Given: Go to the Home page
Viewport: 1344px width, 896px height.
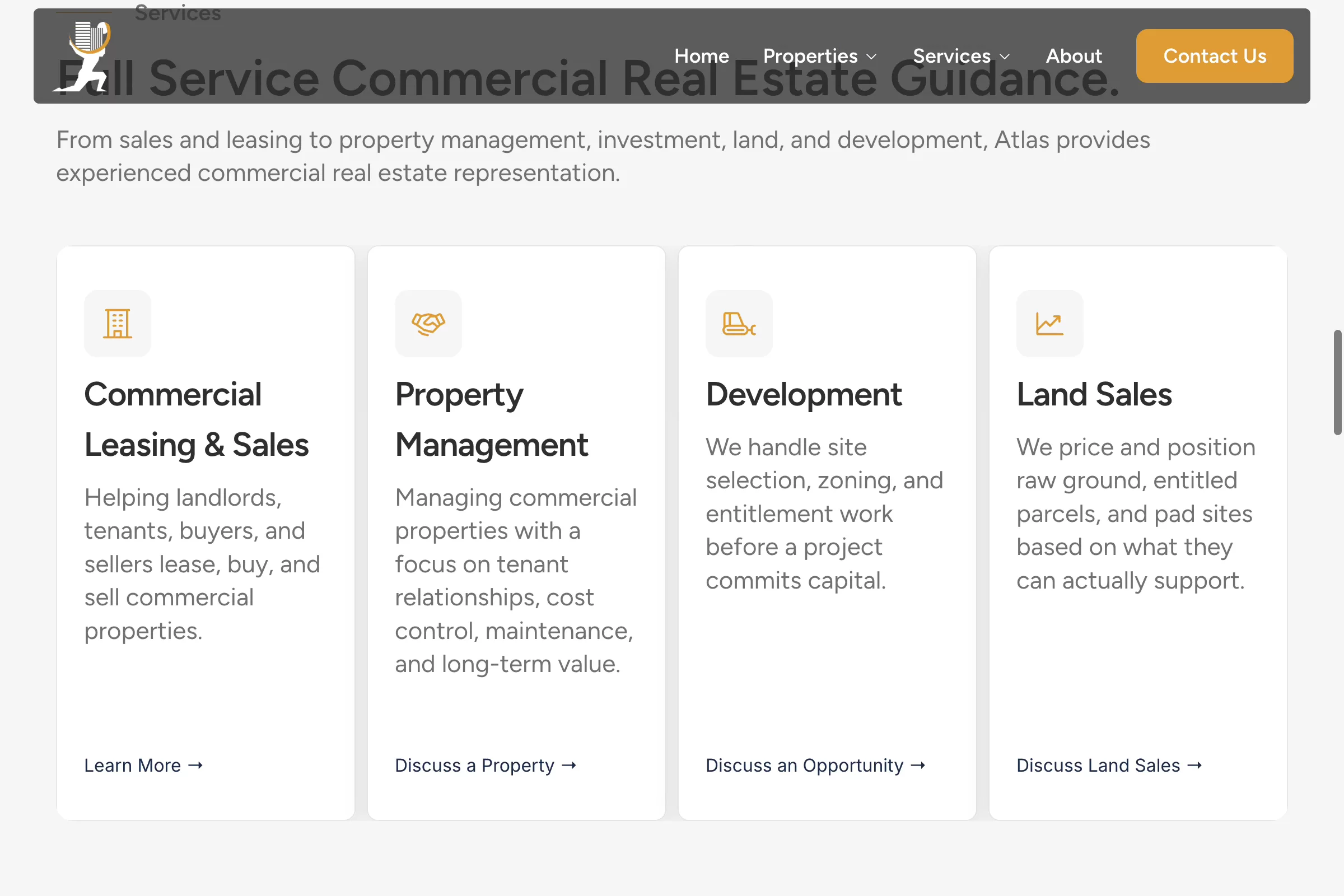Looking at the screenshot, I should point(702,56).
